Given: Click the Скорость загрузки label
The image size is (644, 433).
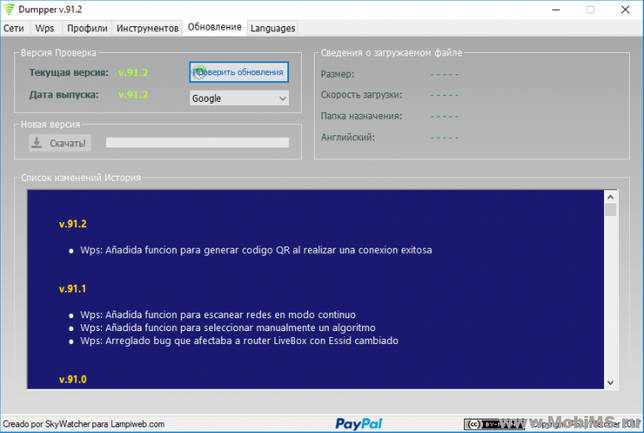Looking at the screenshot, I should click(361, 95).
